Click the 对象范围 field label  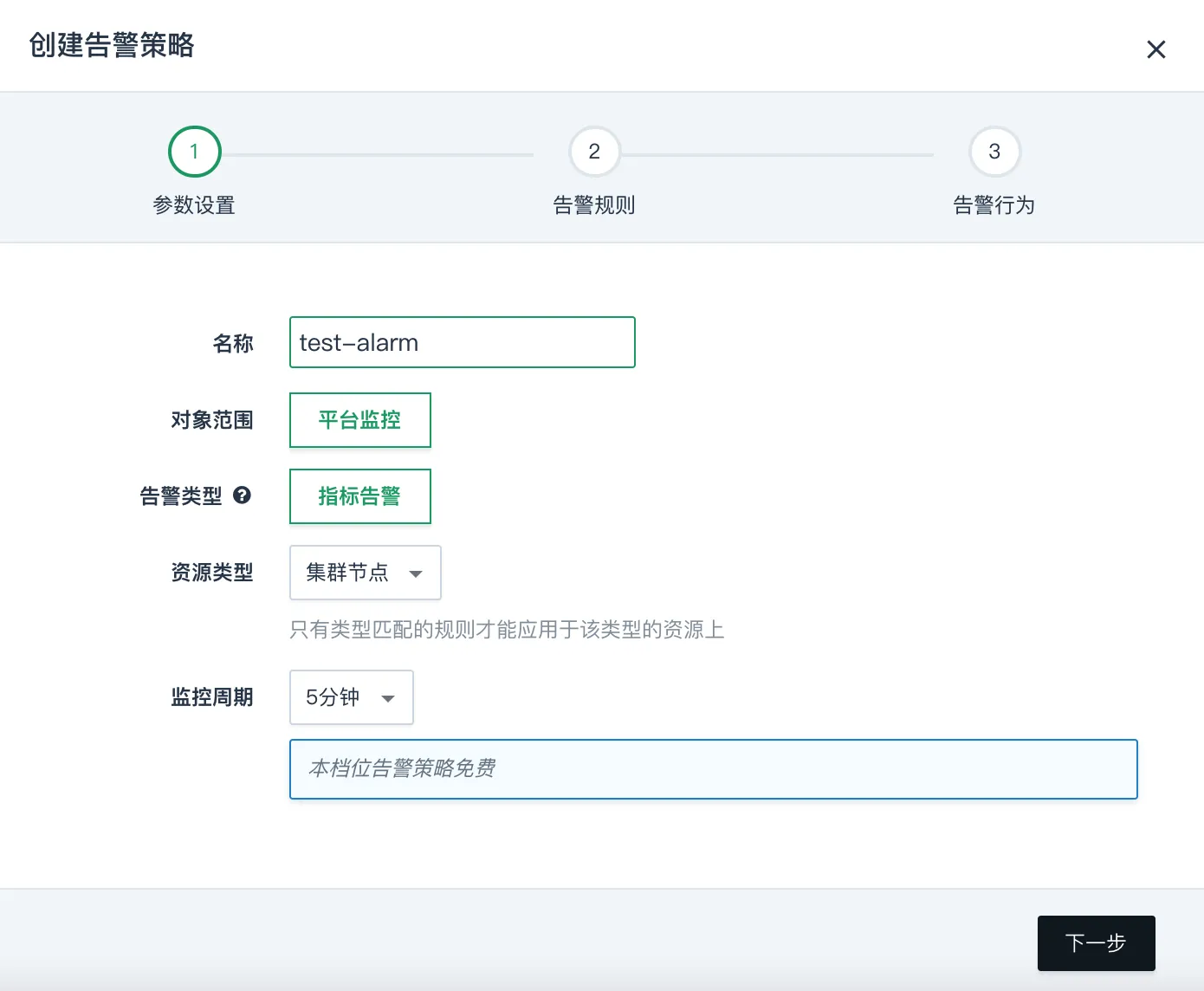pyautogui.click(x=212, y=420)
